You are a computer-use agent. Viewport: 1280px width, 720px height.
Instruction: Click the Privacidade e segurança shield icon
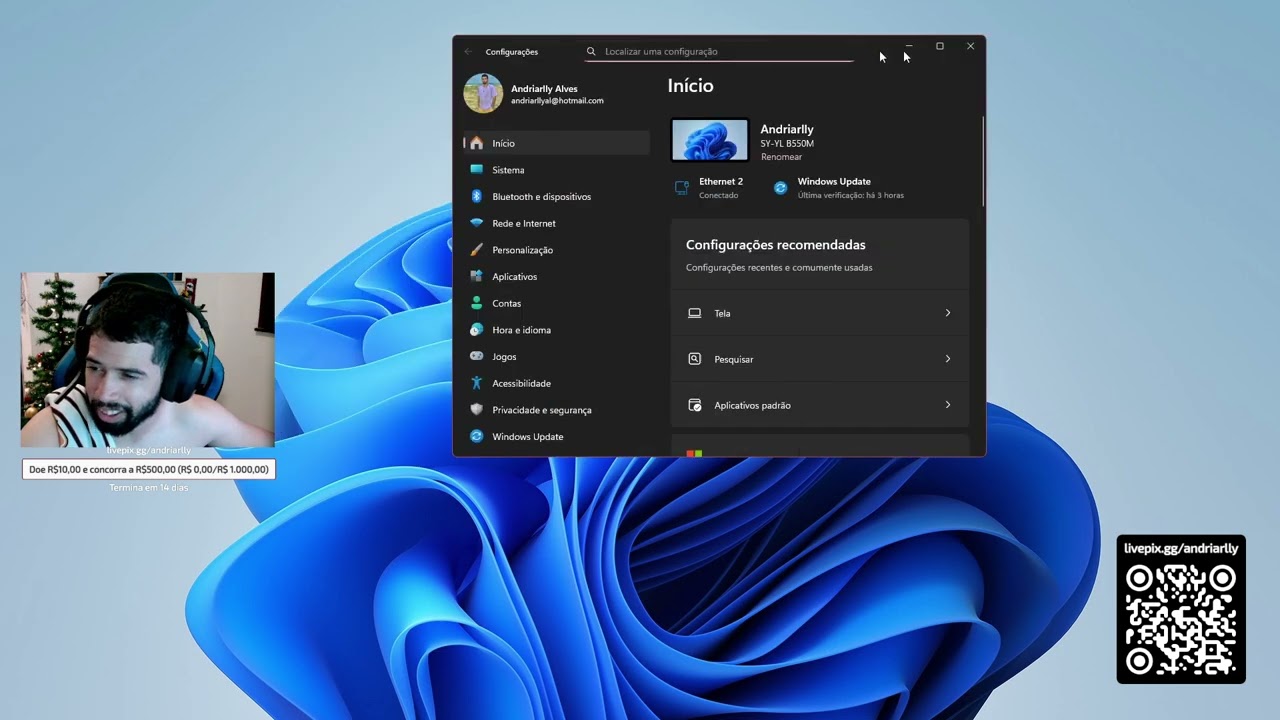pos(477,410)
